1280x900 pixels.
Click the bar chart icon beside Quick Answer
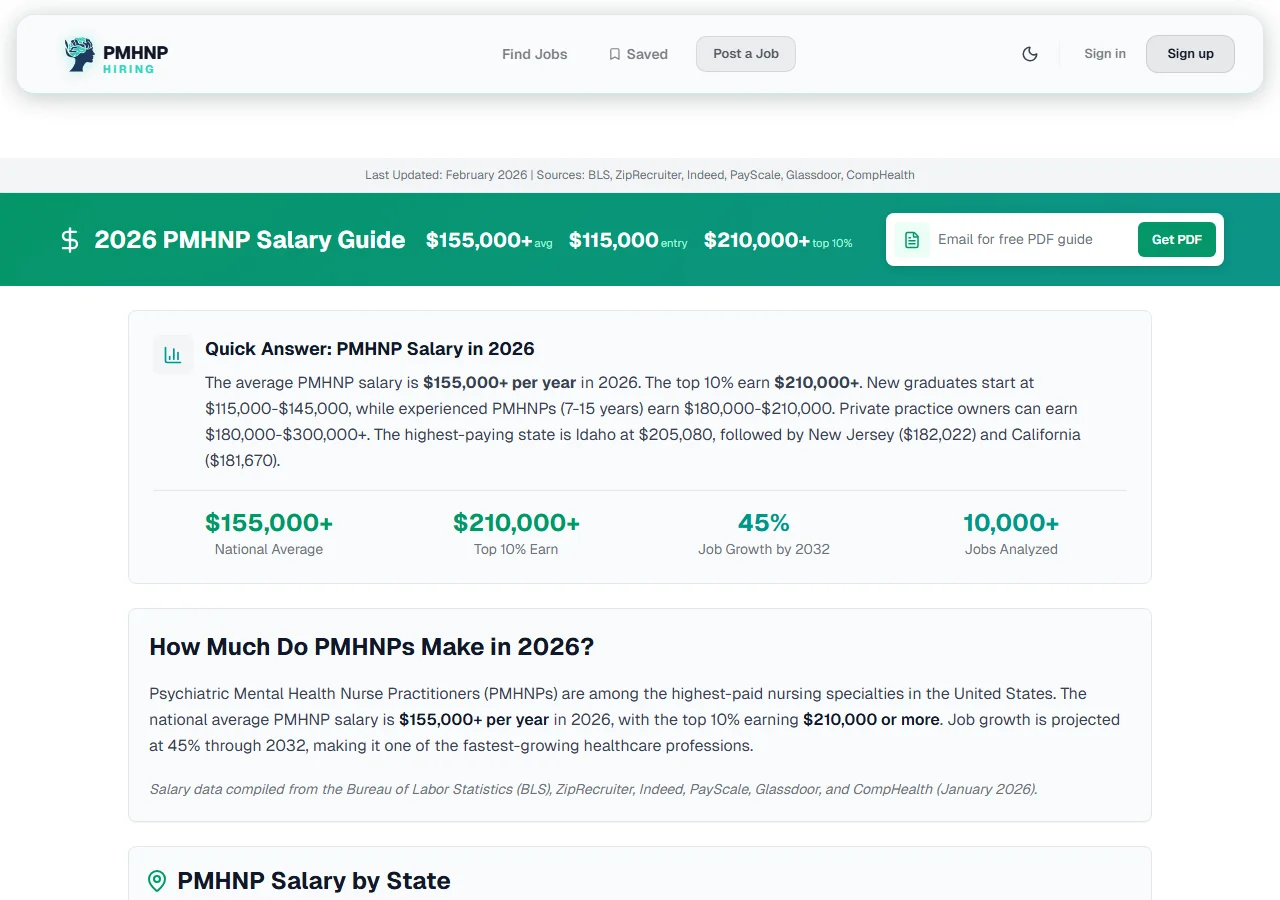point(173,355)
